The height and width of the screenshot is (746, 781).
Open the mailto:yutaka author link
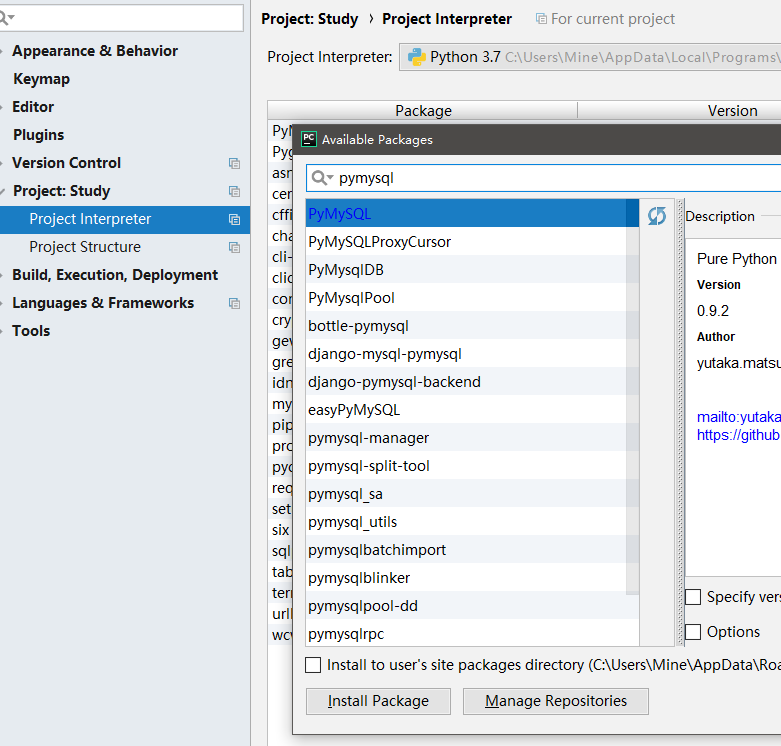point(739,417)
